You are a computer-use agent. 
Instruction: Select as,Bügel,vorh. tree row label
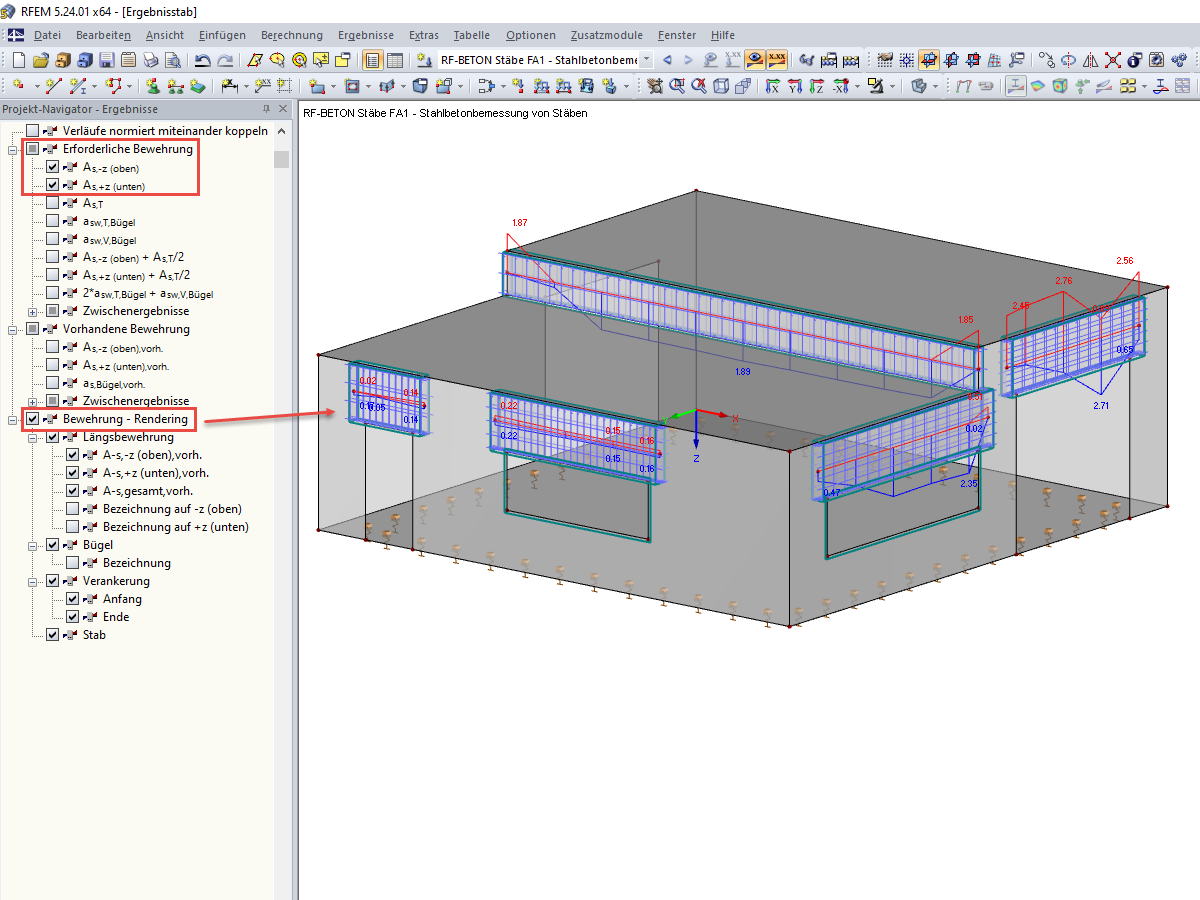(x=113, y=384)
